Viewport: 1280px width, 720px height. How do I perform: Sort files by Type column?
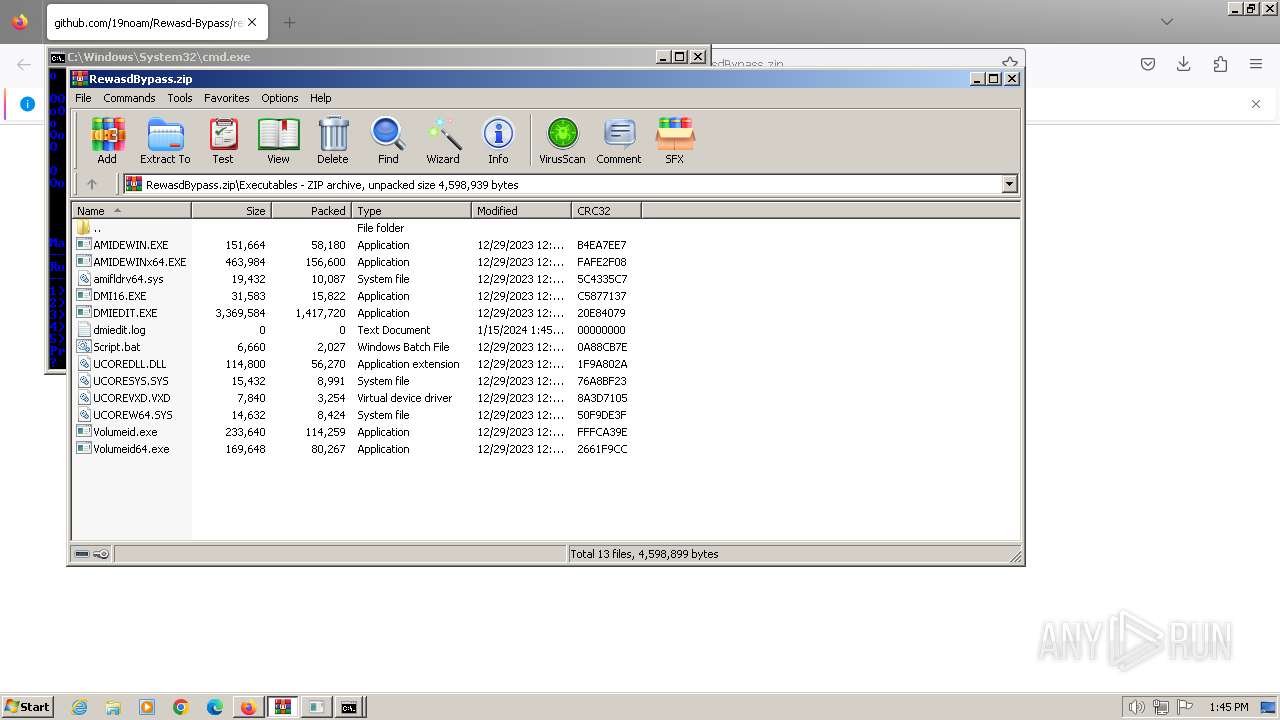click(x=411, y=210)
